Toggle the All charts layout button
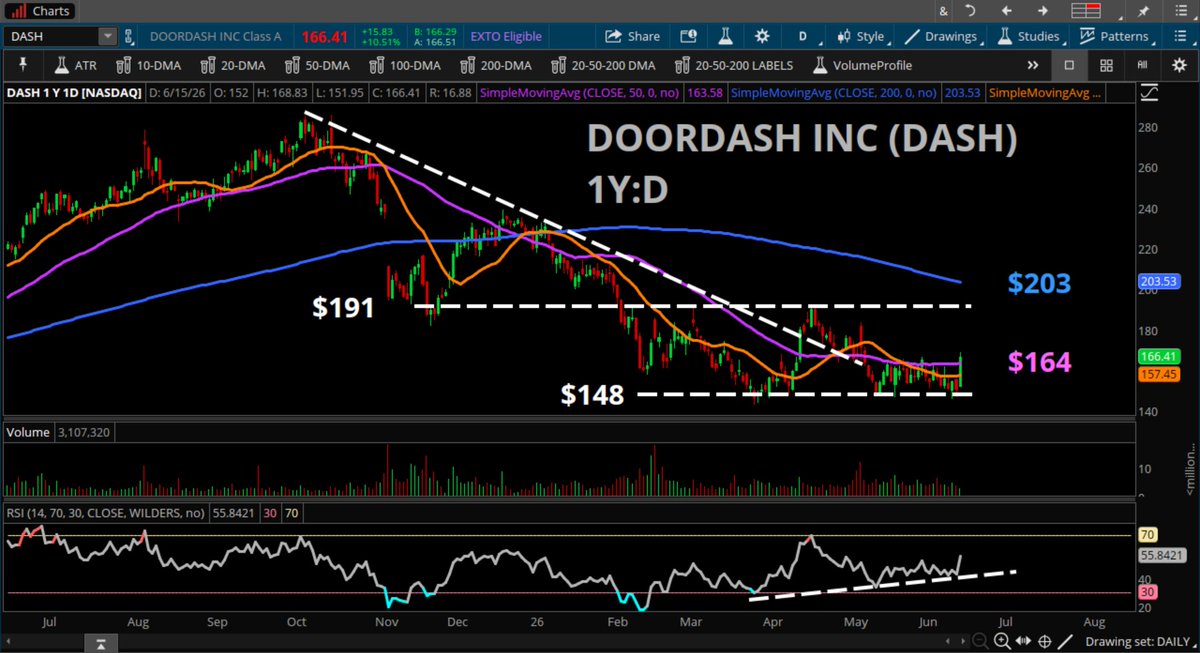1200x653 pixels. coord(1142,65)
